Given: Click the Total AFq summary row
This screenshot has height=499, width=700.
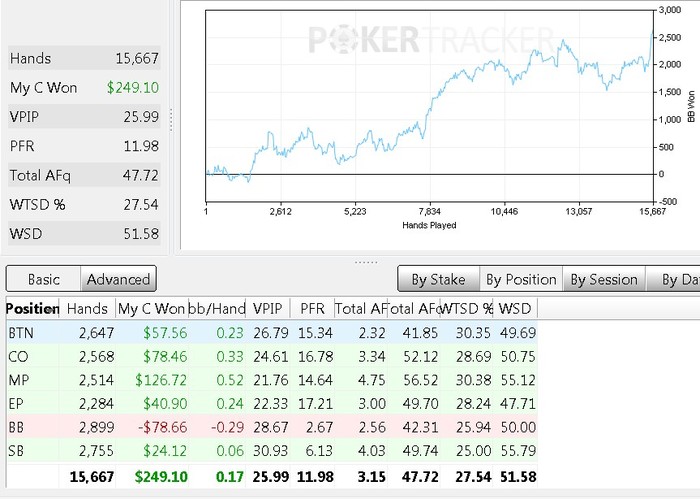Looking at the screenshot, I should (x=84, y=175).
